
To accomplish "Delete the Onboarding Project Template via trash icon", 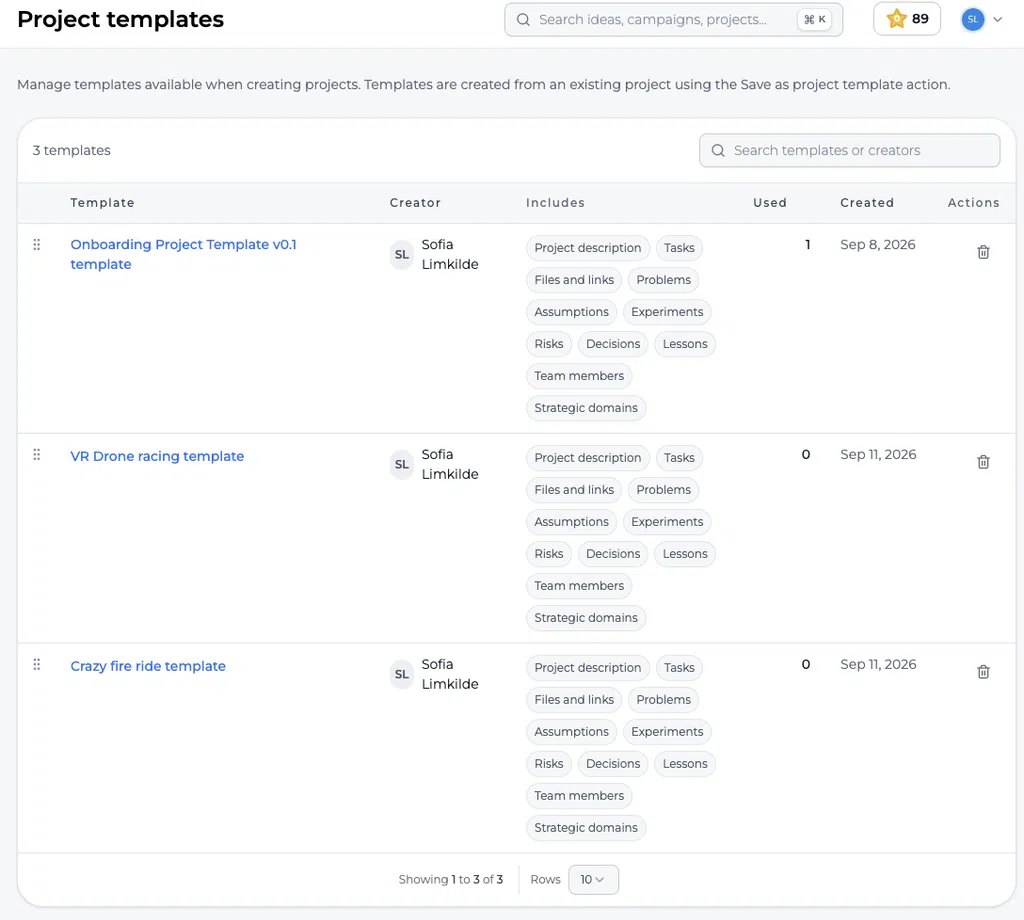I will point(983,252).
